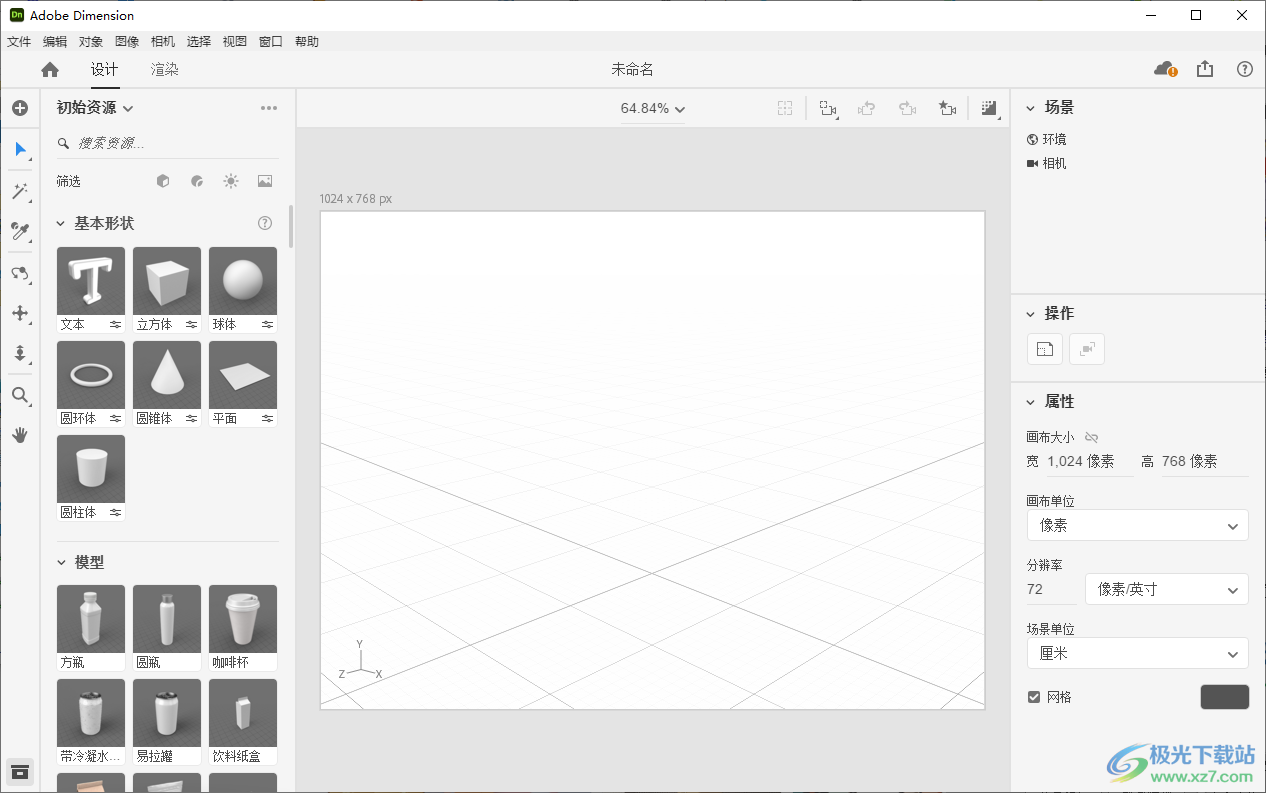Open the 场景单位 厘米 dropdown

pyautogui.click(x=1138, y=653)
